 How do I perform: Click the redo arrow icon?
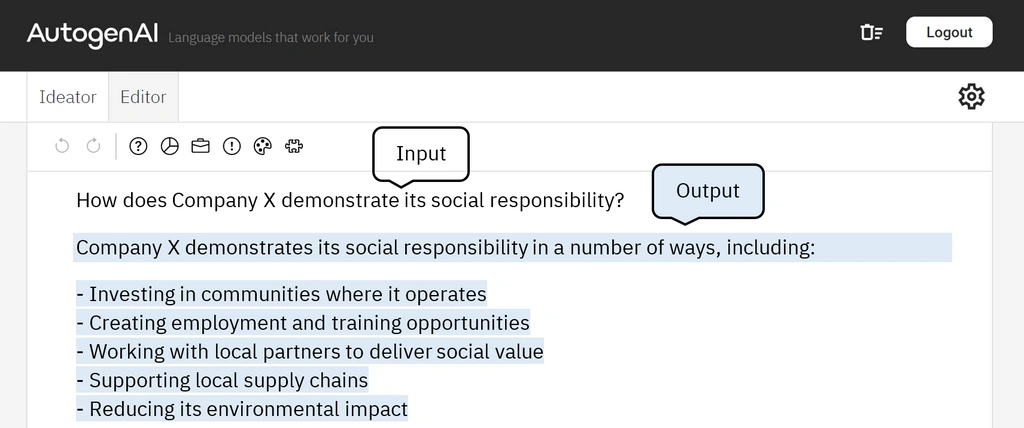[93, 146]
